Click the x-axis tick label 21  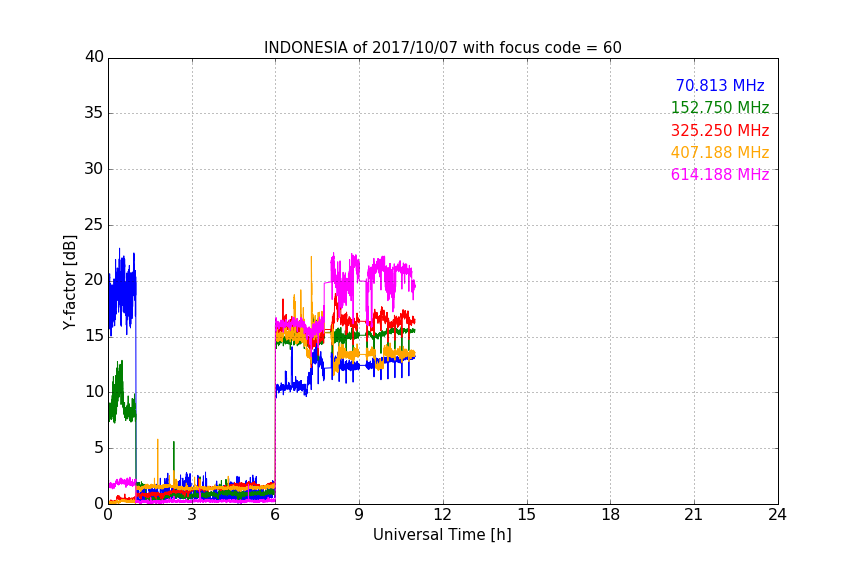pos(694,515)
